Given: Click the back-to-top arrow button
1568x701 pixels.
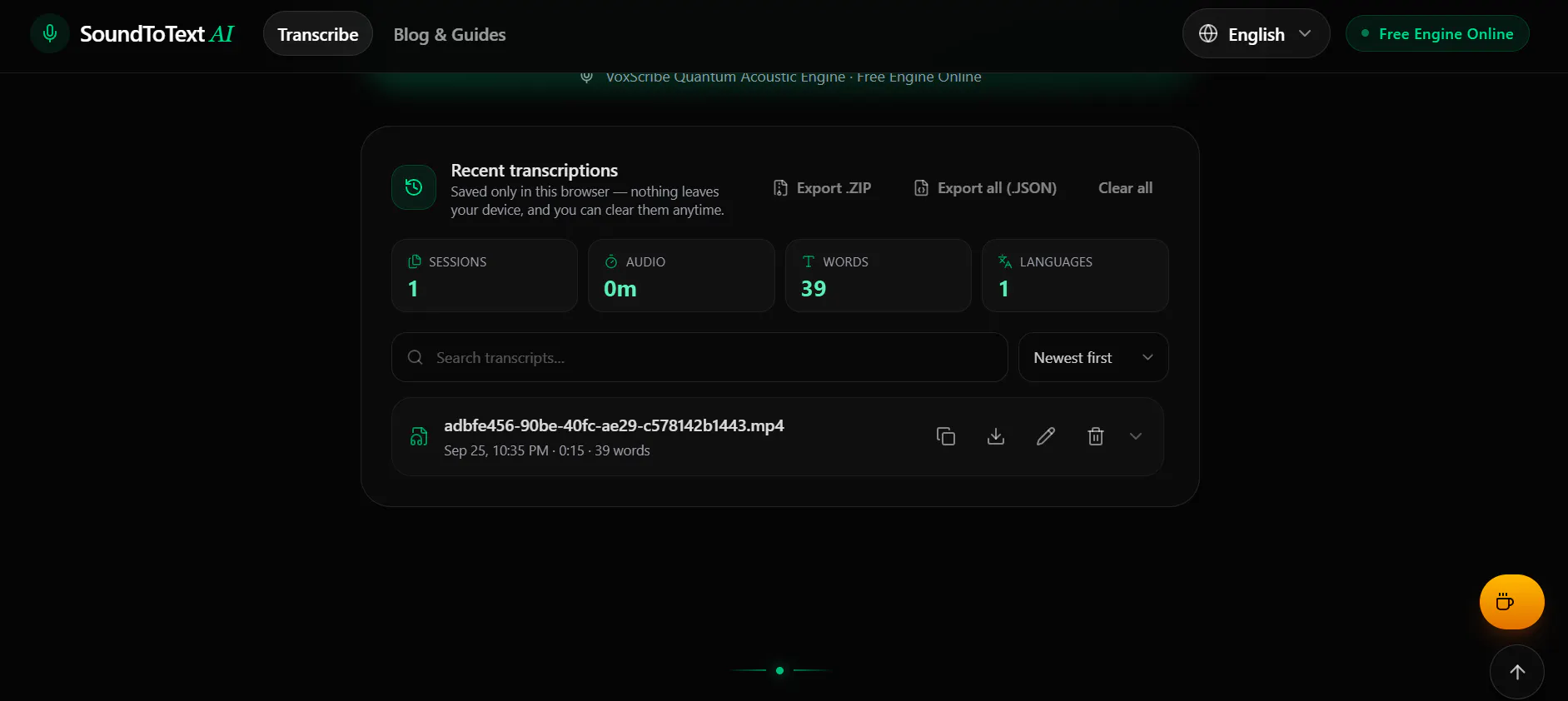Looking at the screenshot, I should (1517, 672).
